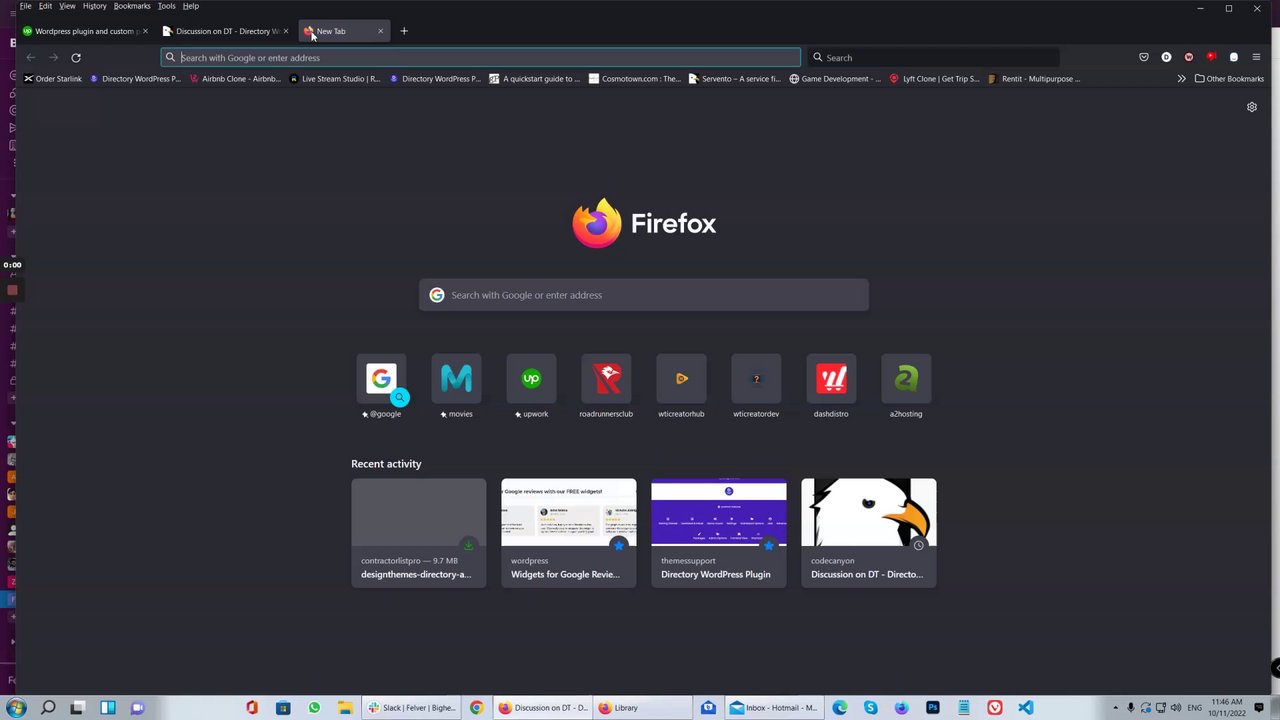Open WhatsApp from the taskbar
The height and width of the screenshot is (720, 1280).
(x=314, y=707)
